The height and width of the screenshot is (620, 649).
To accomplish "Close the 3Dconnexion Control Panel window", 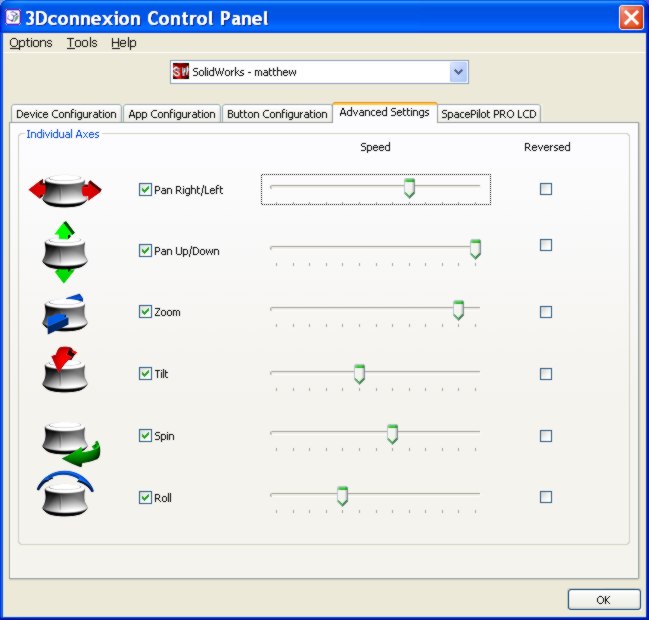I will pyautogui.click(x=631, y=18).
